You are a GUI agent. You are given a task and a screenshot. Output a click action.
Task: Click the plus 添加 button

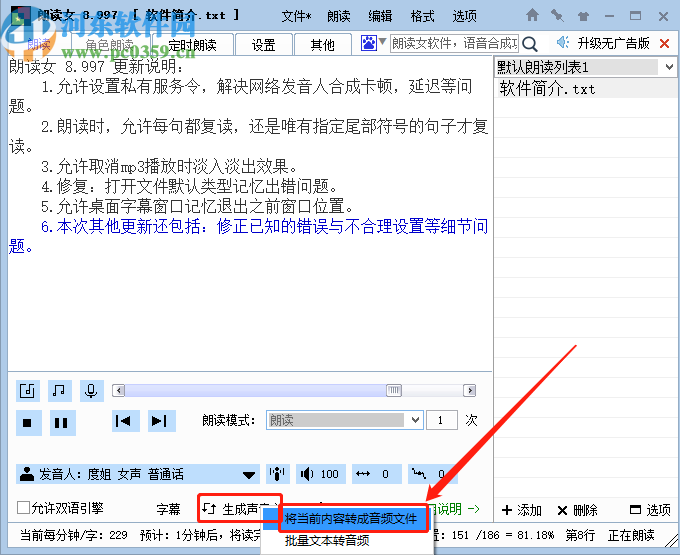(x=521, y=510)
